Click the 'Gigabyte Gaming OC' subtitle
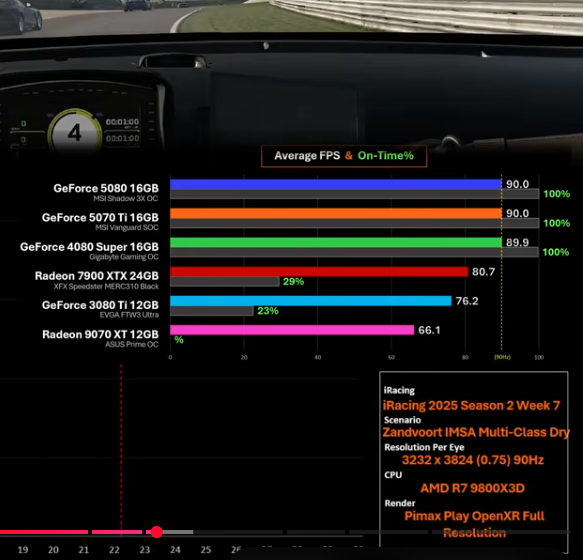583x560 pixels. (x=124, y=257)
